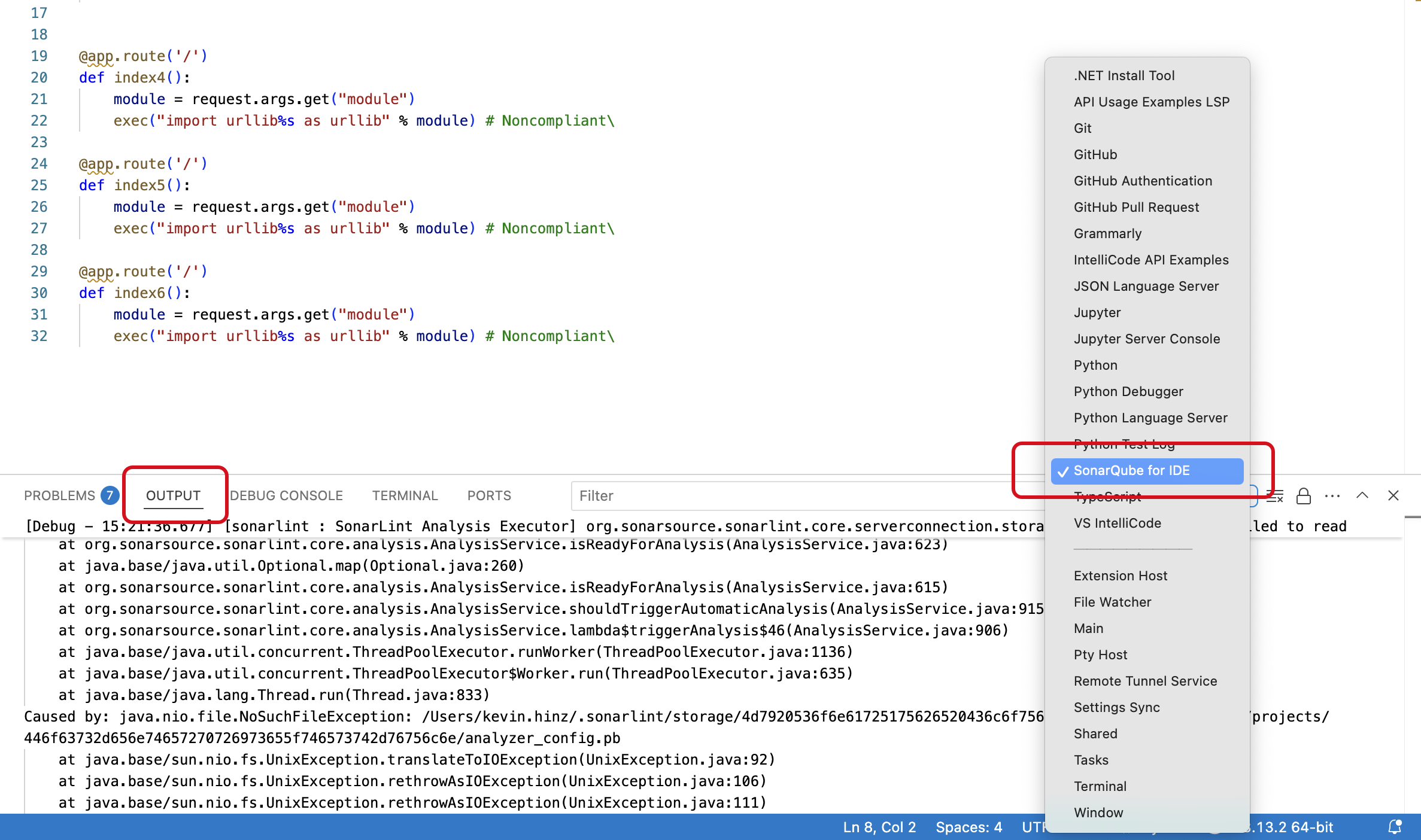This screenshot has height=840, width=1421.
Task: Open the PORTS tab
Action: [x=489, y=495]
